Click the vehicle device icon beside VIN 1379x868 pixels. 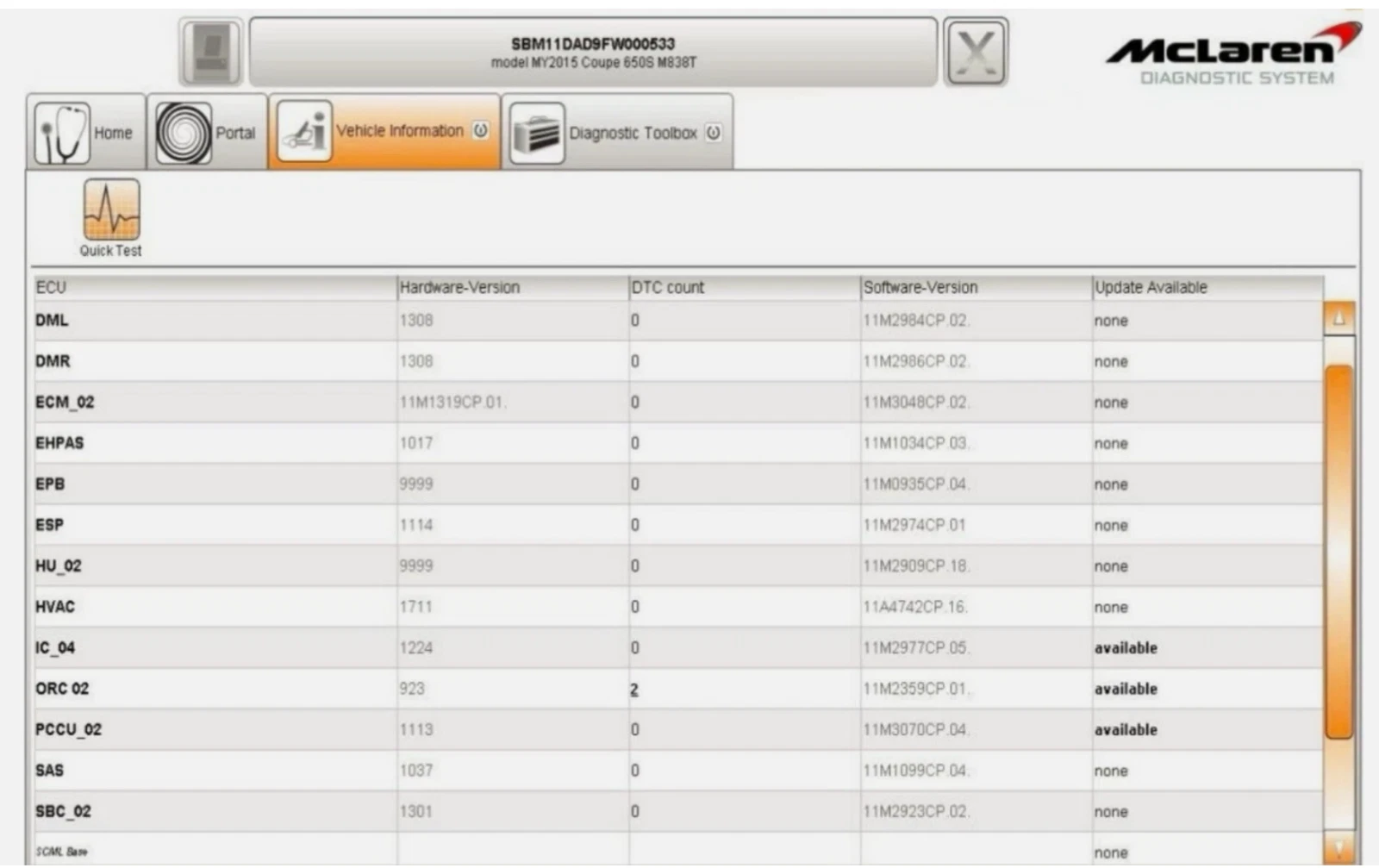tap(211, 53)
